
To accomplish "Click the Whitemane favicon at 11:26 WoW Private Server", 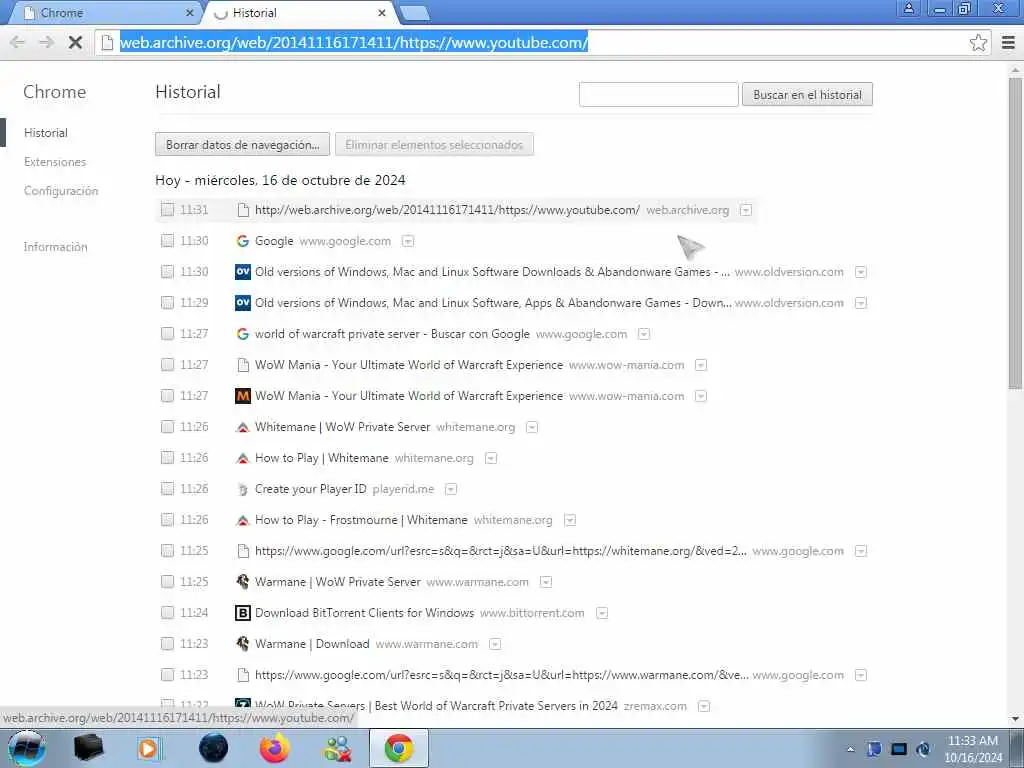I will tap(242, 427).
